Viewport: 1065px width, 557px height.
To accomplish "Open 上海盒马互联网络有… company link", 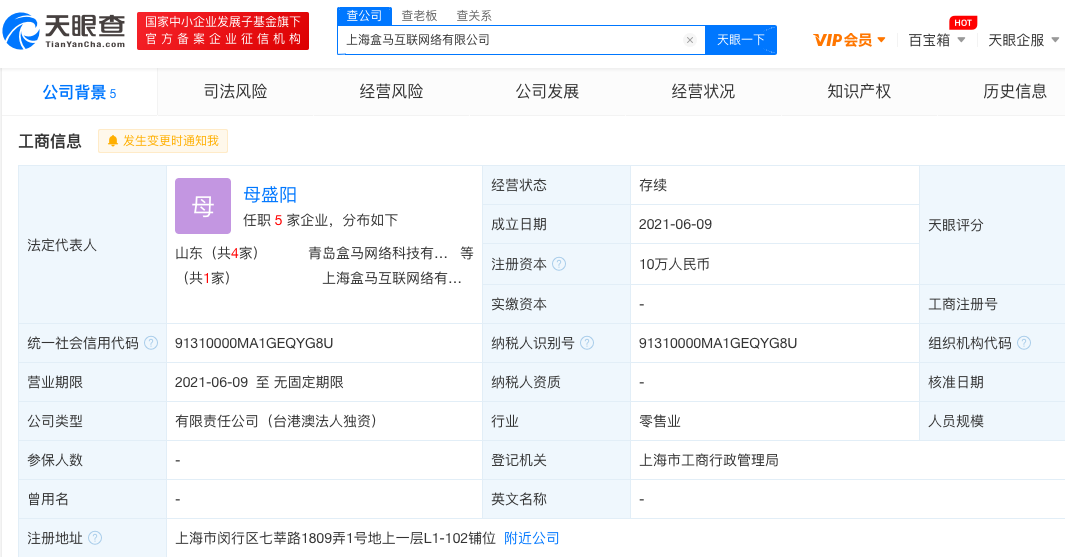I will 392,278.
